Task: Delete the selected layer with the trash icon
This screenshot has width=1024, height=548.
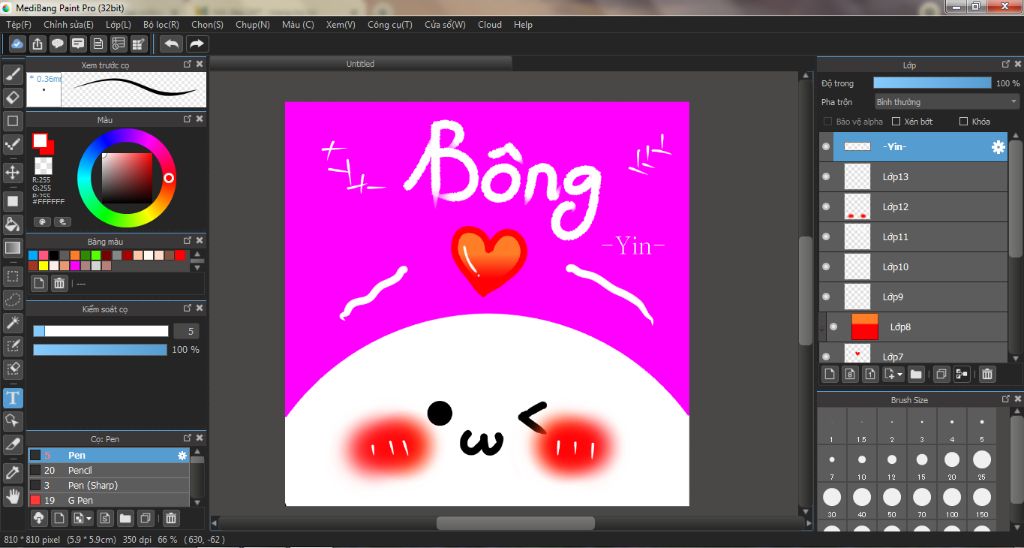Action: 987,374
